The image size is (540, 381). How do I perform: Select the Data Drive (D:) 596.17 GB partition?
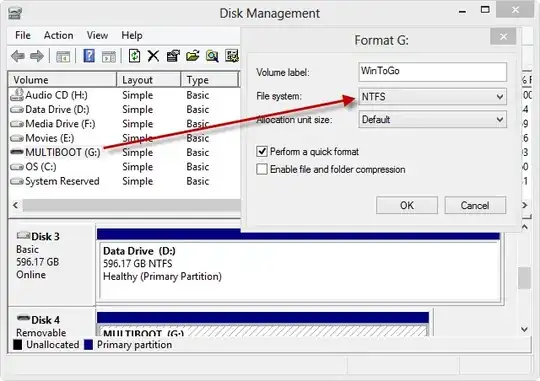[300, 271]
